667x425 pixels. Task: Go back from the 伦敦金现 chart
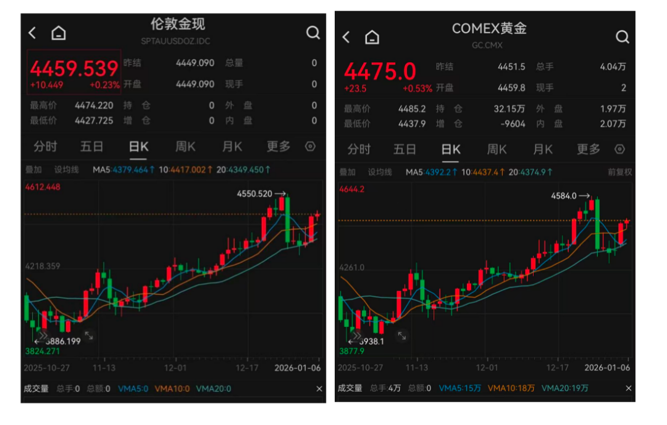pos(32,33)
